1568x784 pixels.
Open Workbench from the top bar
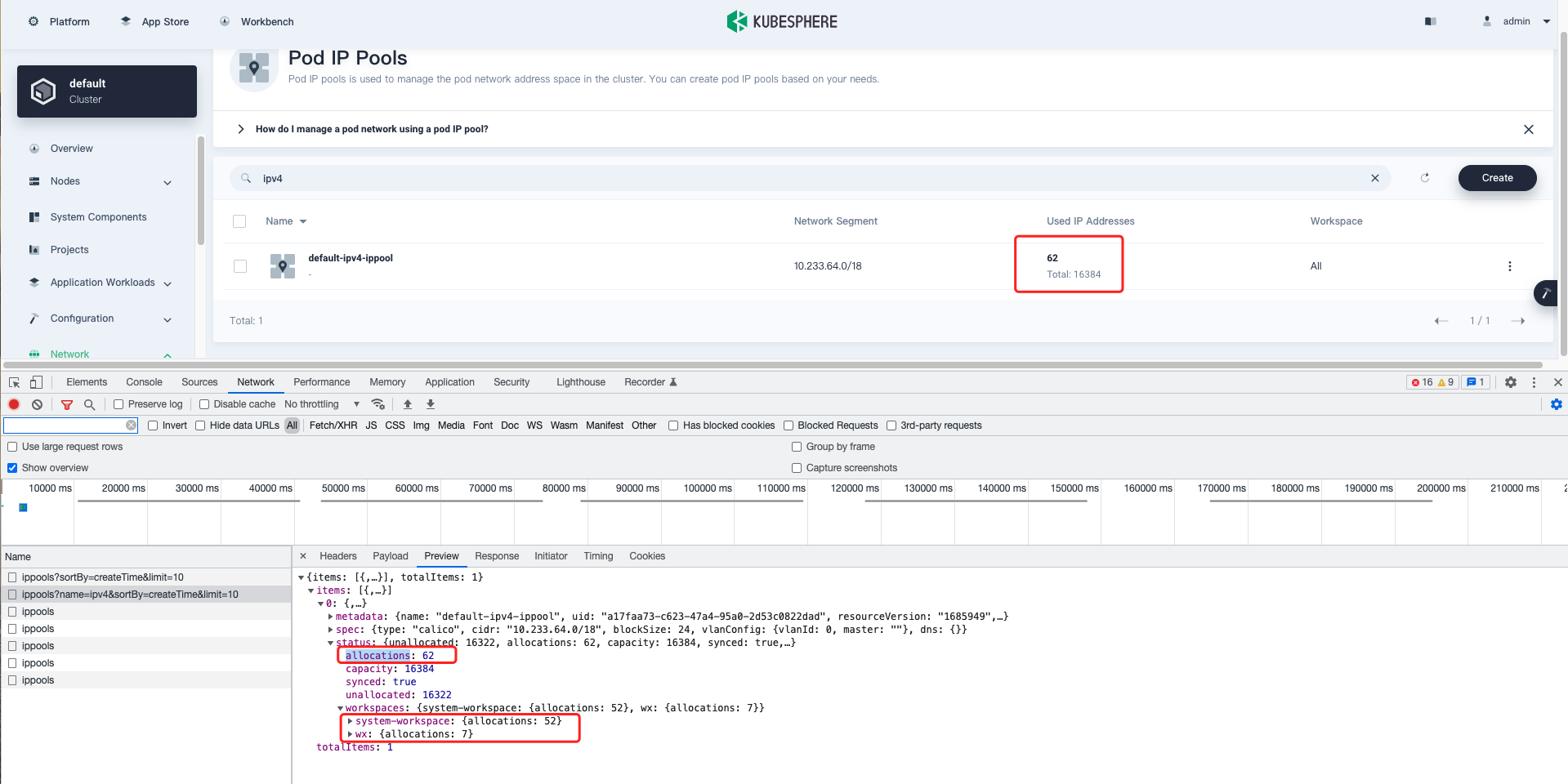click(x=265, y=21)
